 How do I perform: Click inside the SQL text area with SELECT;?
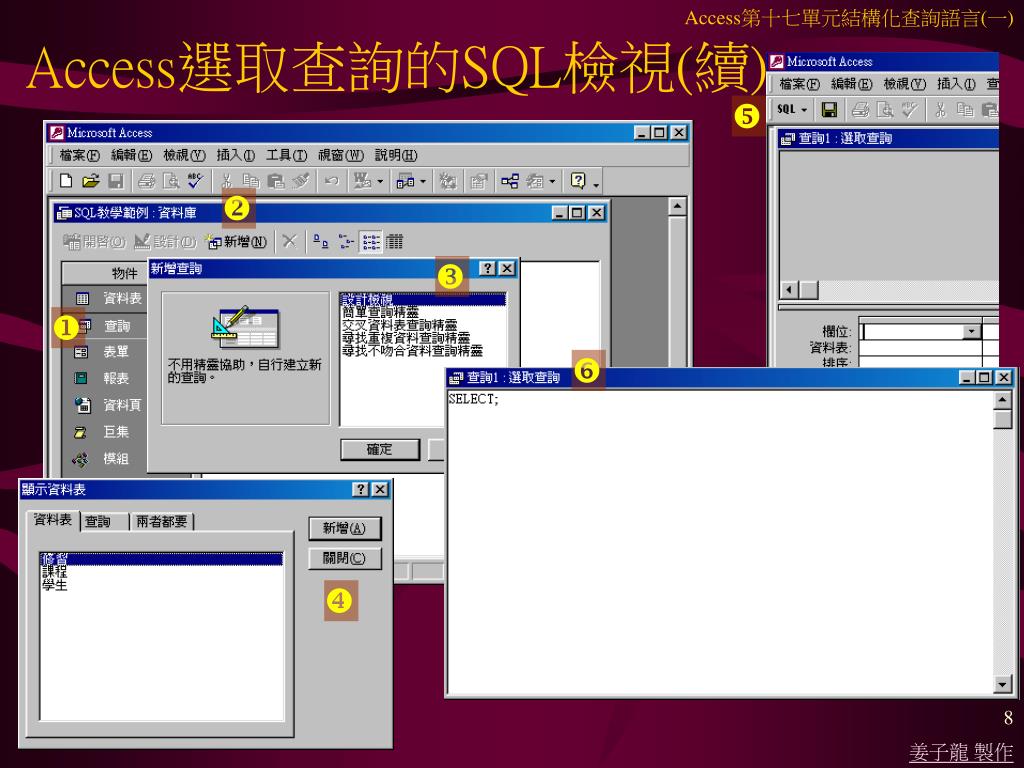(x=720, y=542)
